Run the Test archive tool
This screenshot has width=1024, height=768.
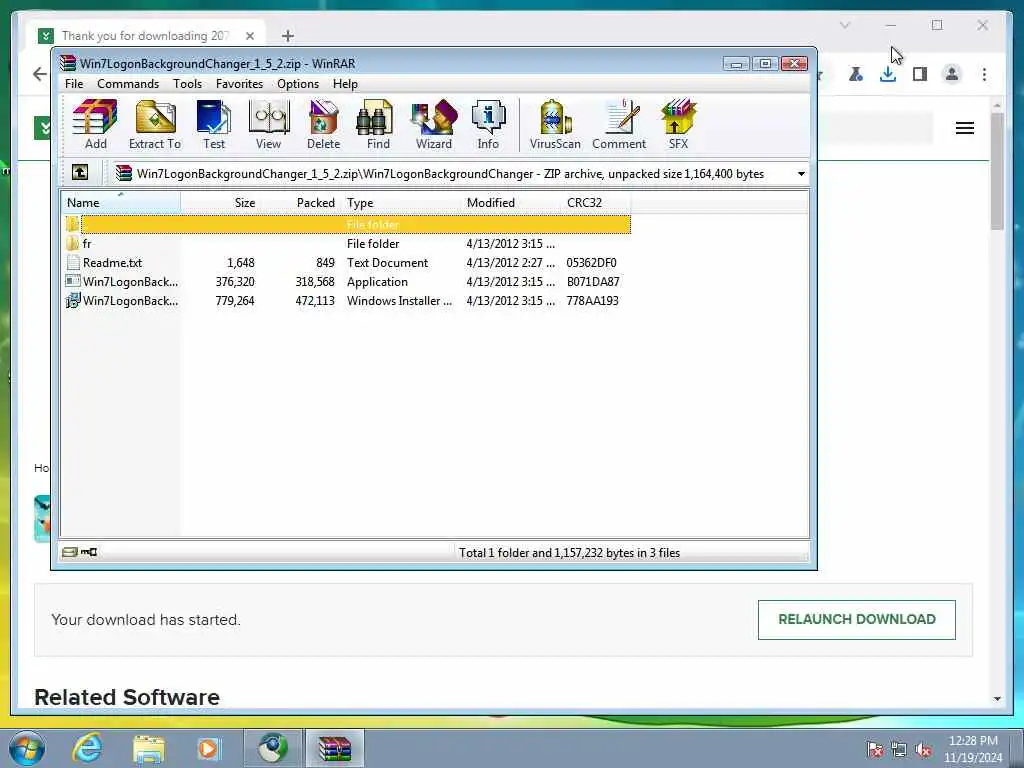(214, 125)
